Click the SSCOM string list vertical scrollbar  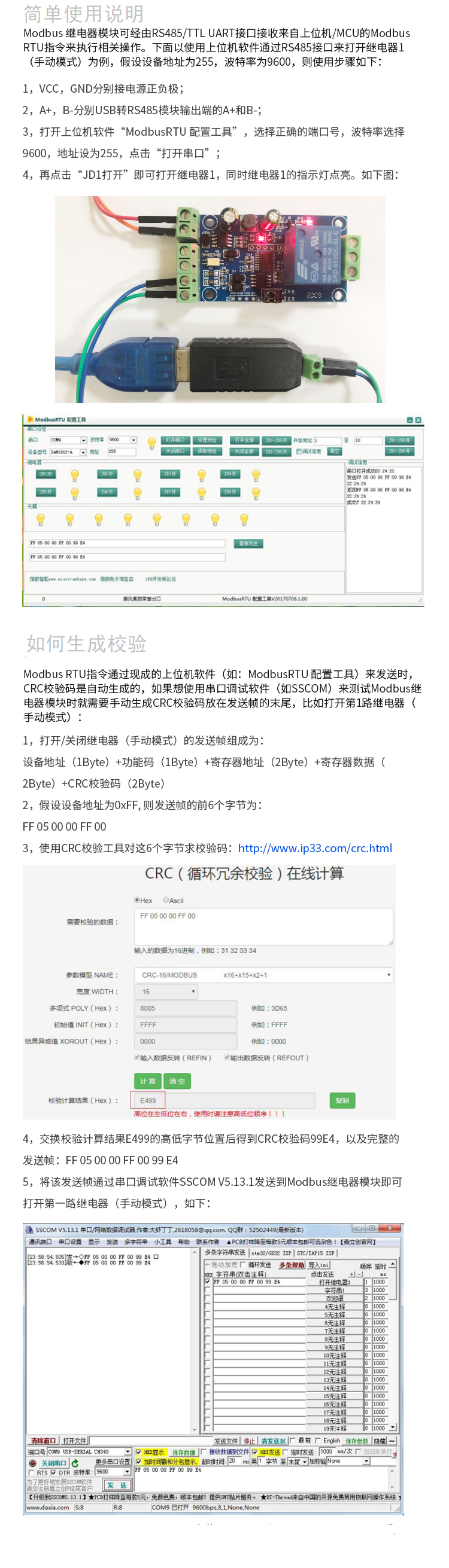(393, 1346)
